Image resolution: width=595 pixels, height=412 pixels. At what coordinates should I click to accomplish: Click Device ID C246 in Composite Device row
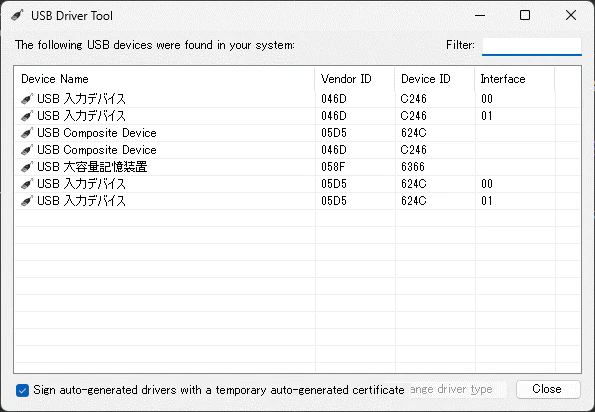414,150
